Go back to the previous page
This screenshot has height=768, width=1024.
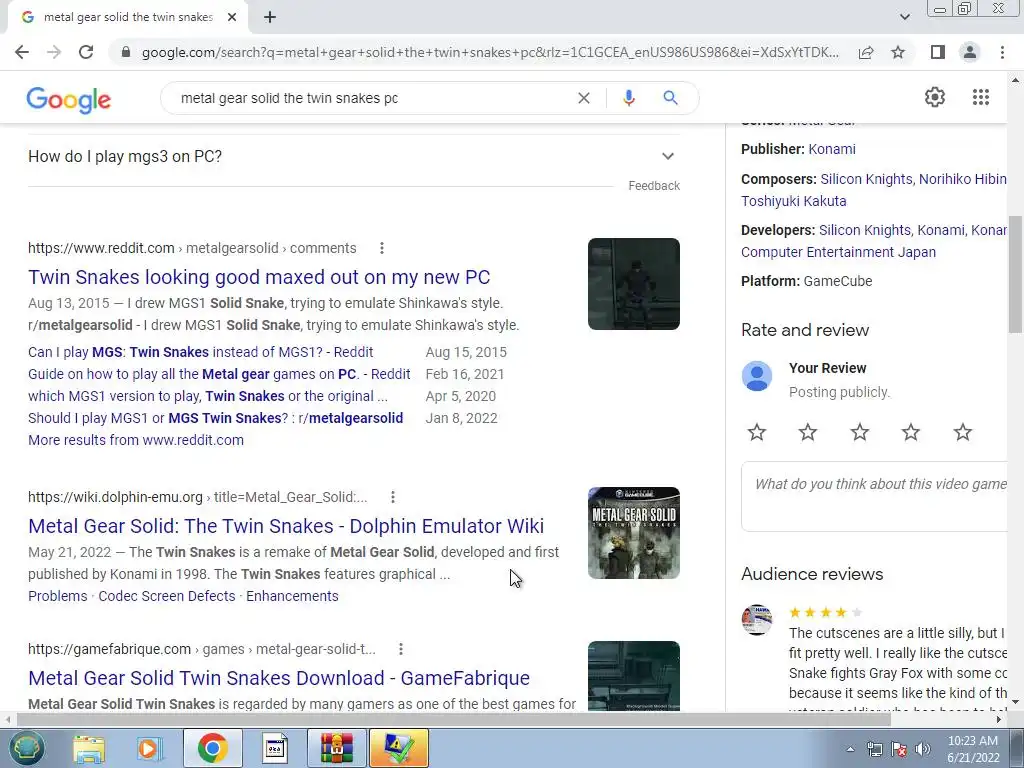[x=22, y=52]
